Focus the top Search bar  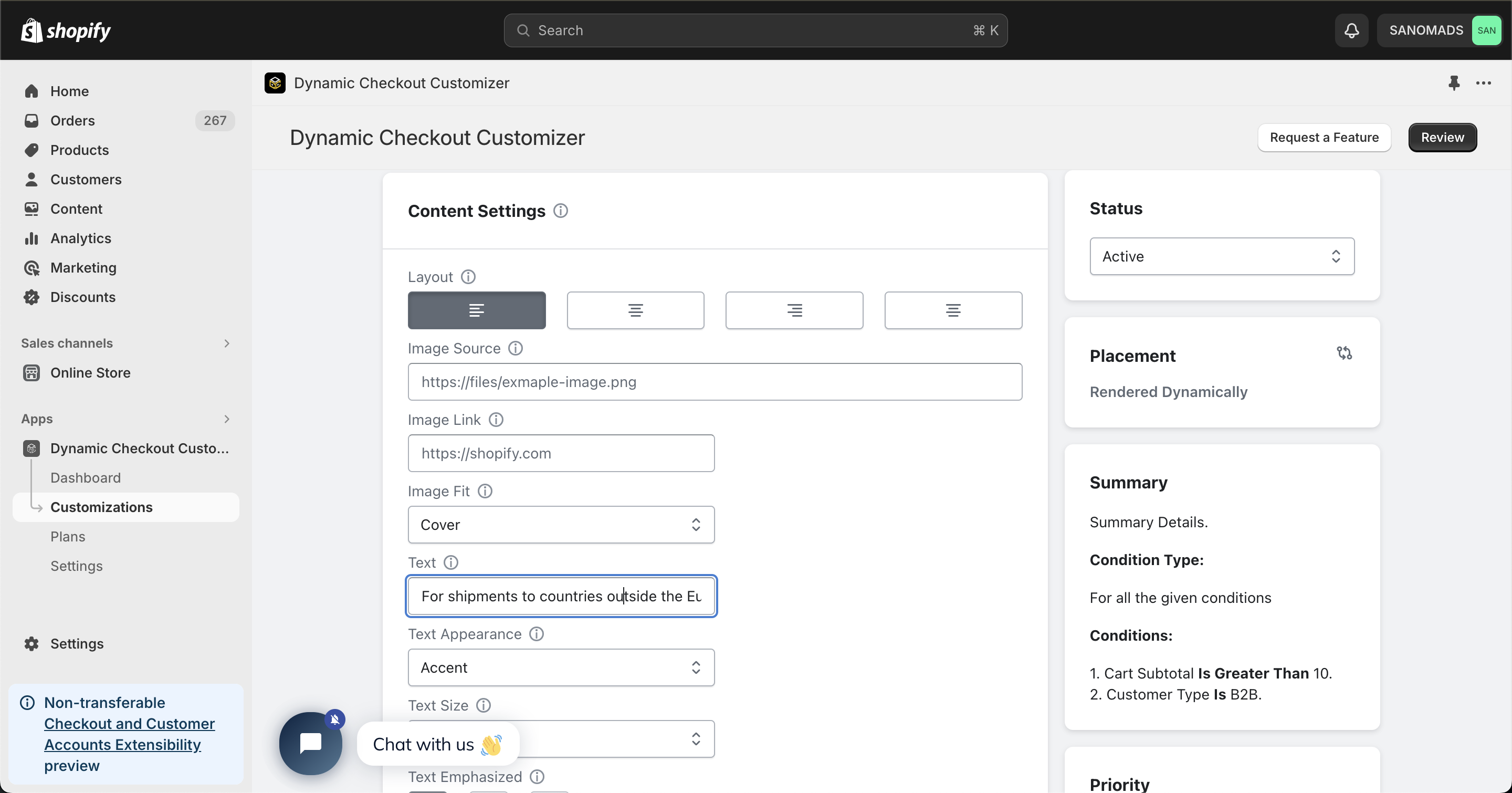pos(755,30)
